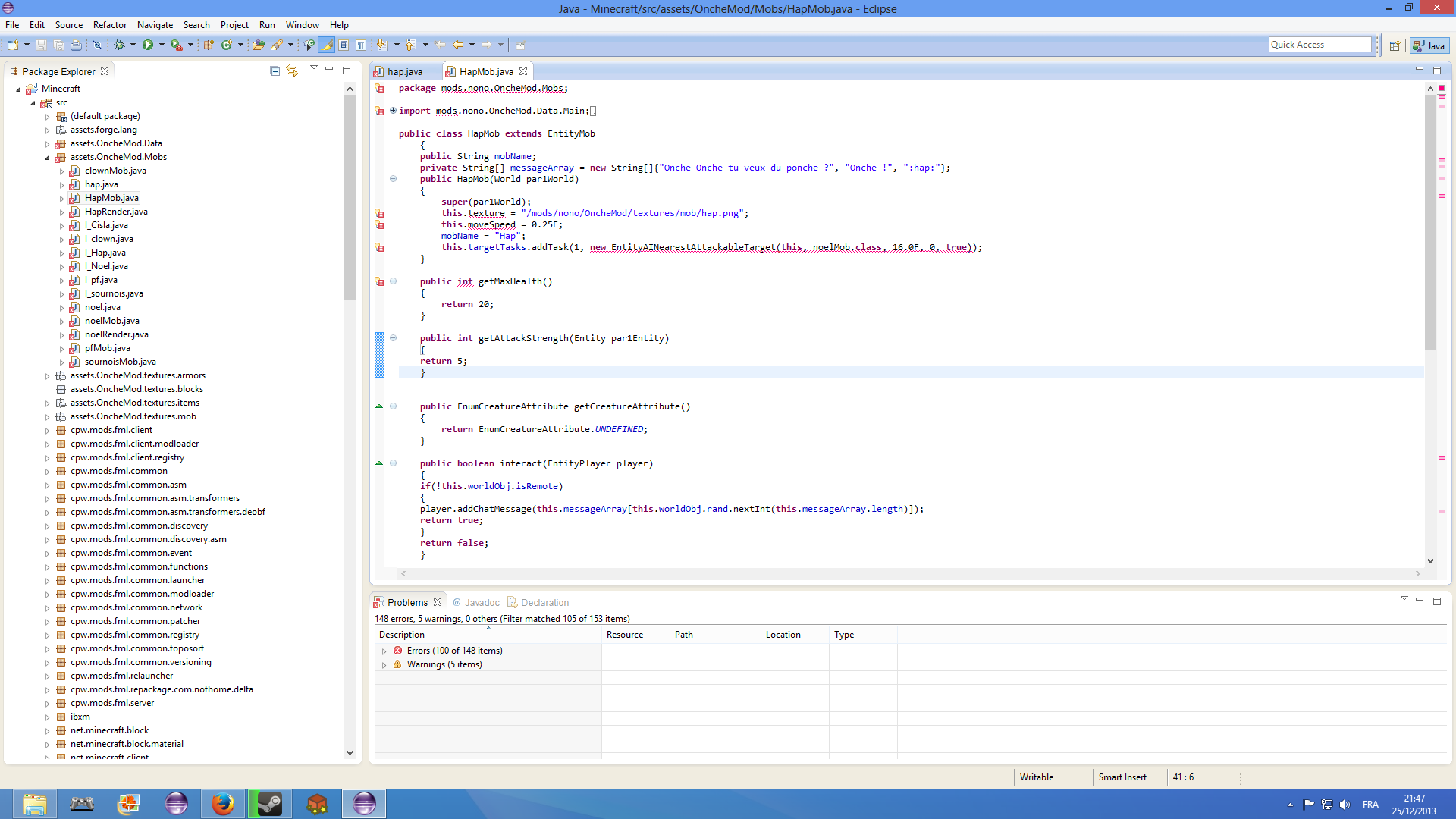Click the Next Annotation down-arrow icon
The width and height of the screenshot is (1456, 819).
[381, 45]
